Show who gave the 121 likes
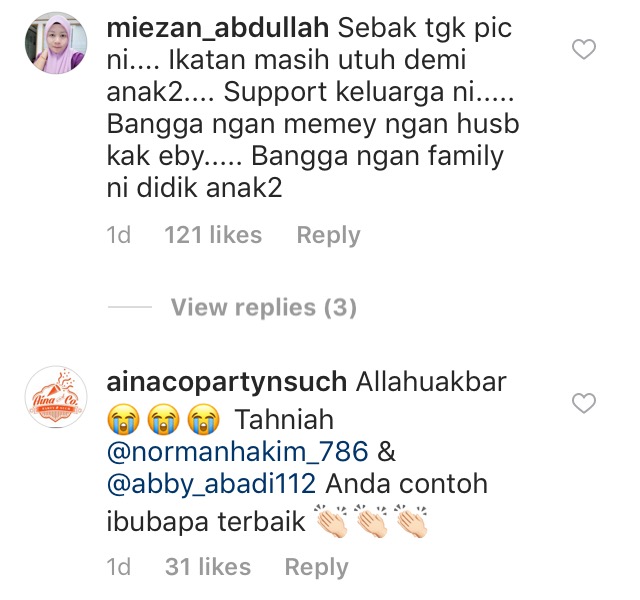 (x=213, y=235)
